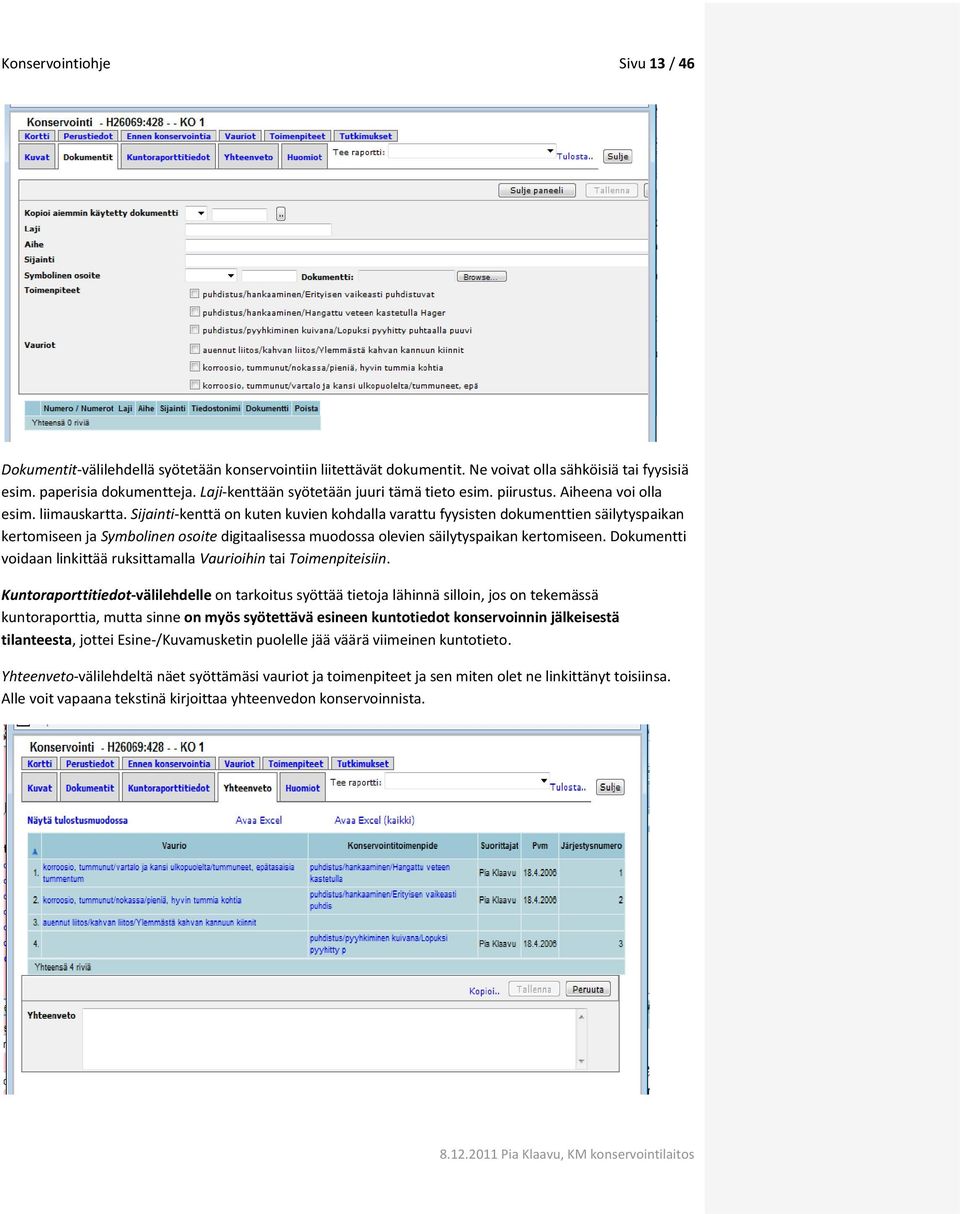
Task: Select the active Dokumentit sub-tab
Action: tap(88, 157)
